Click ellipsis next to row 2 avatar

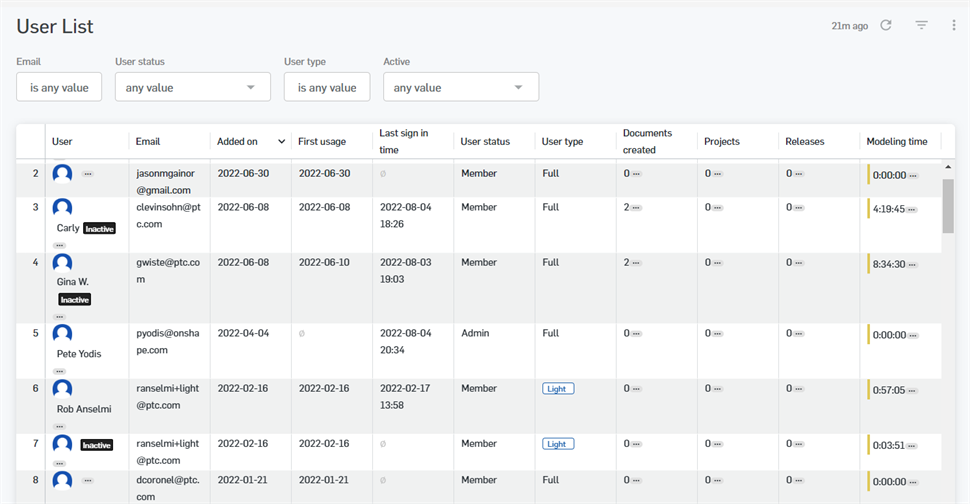tap(88, 174)
